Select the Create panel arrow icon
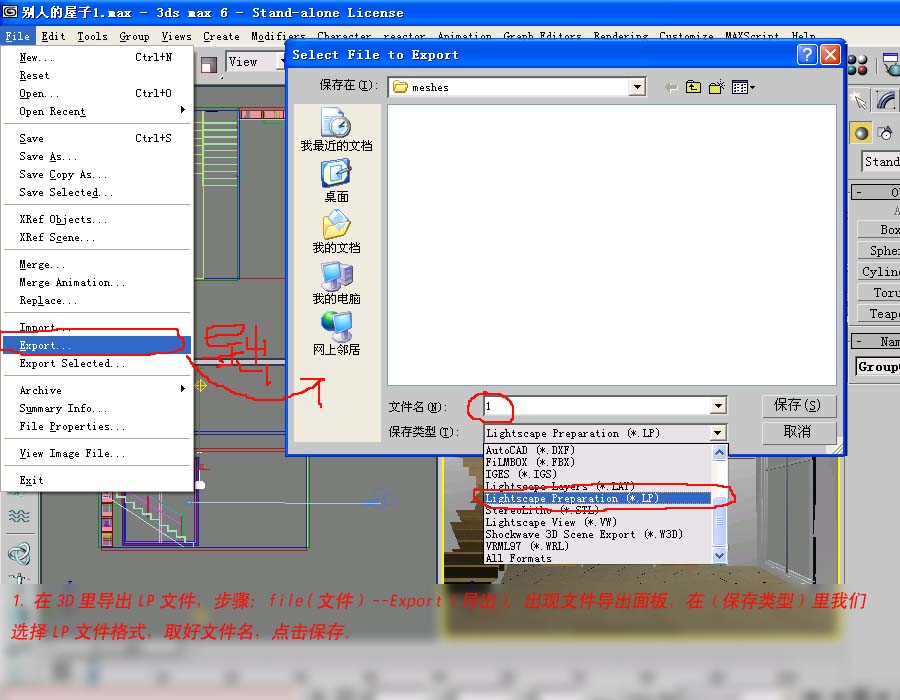 (860, 101)
